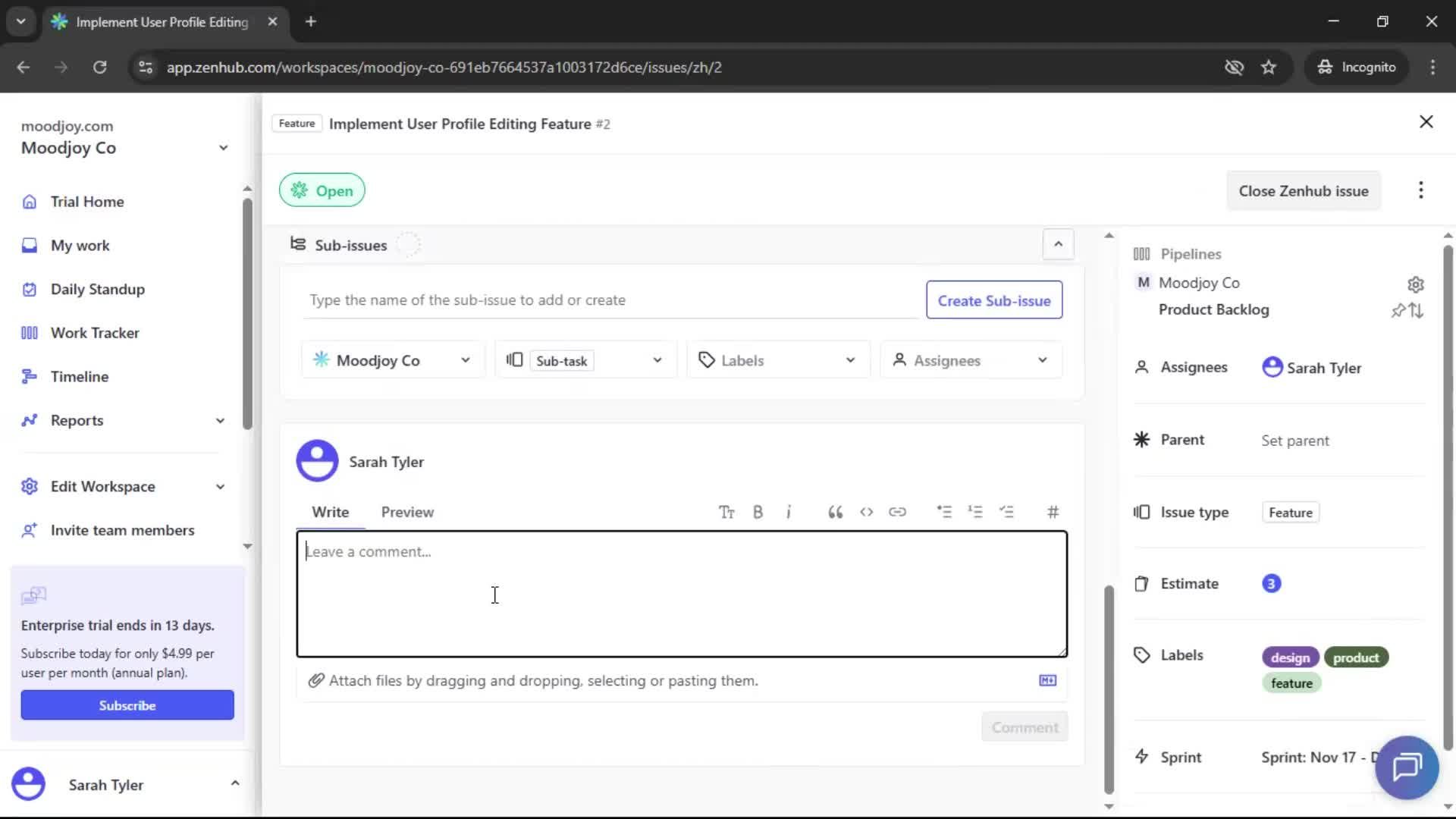Expand the Reports sidebar section
1456x819 pixels.
[219, 420]
